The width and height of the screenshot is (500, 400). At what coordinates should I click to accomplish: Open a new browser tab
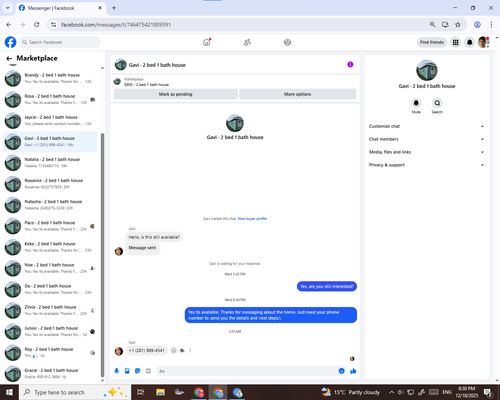click(x=114, y=8)
